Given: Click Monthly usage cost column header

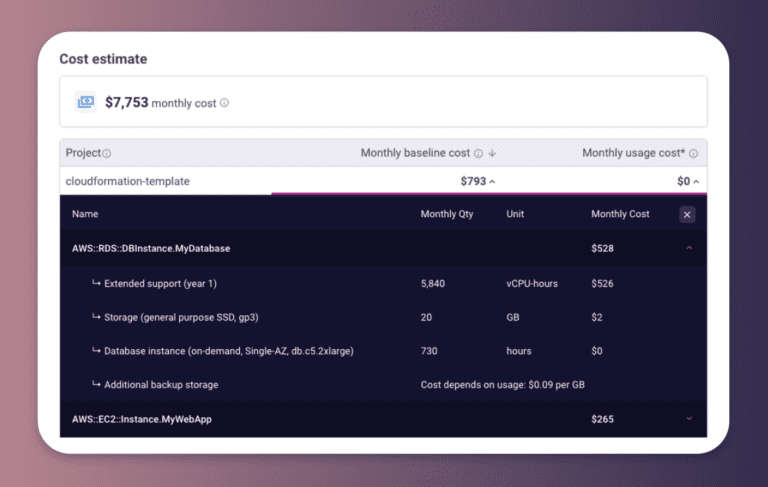Looking at the screenshot, I should click(x=634, y=153).
